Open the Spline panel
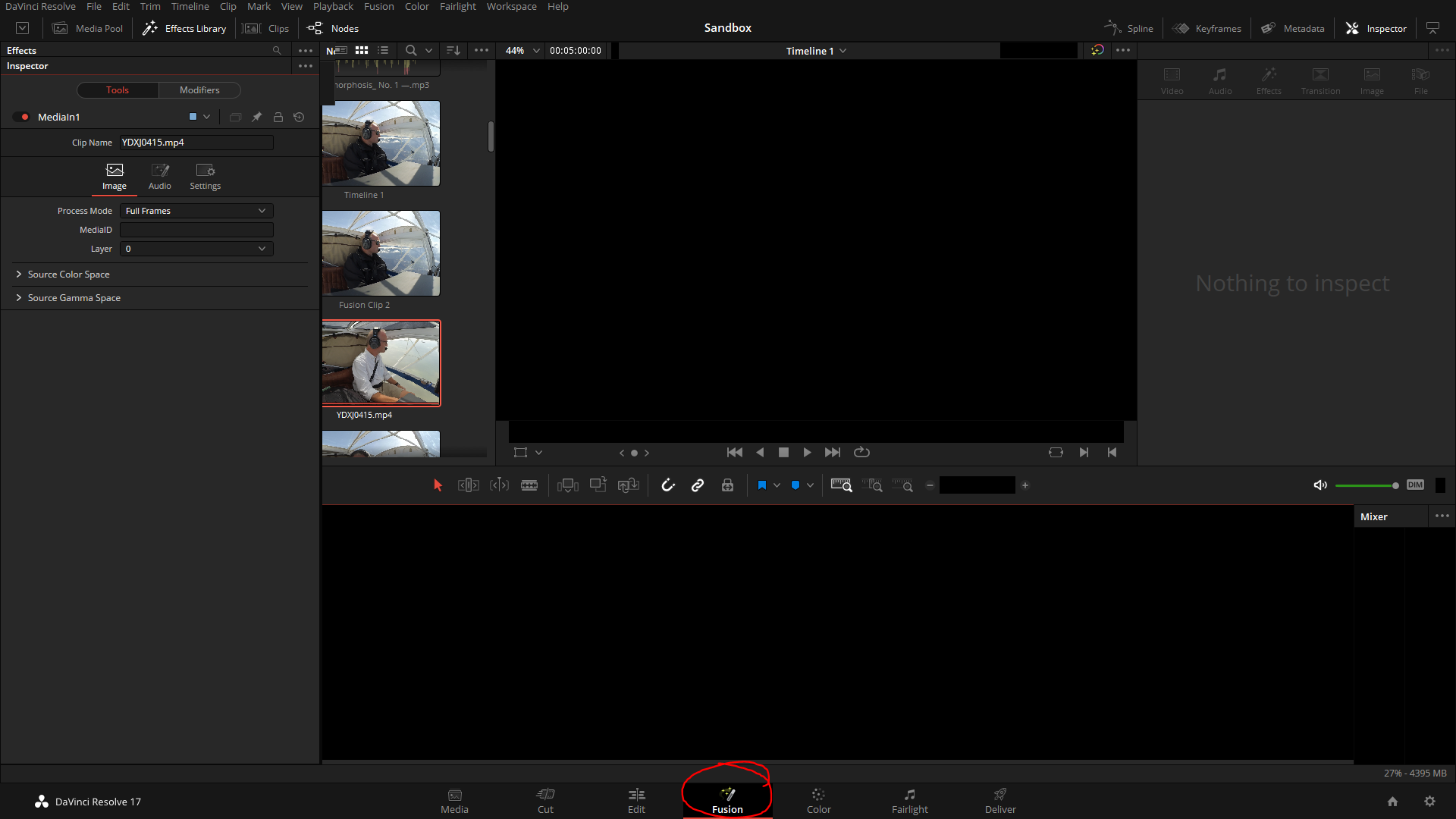This screenshot has height=819, width=1456. tap(1128, 29)
